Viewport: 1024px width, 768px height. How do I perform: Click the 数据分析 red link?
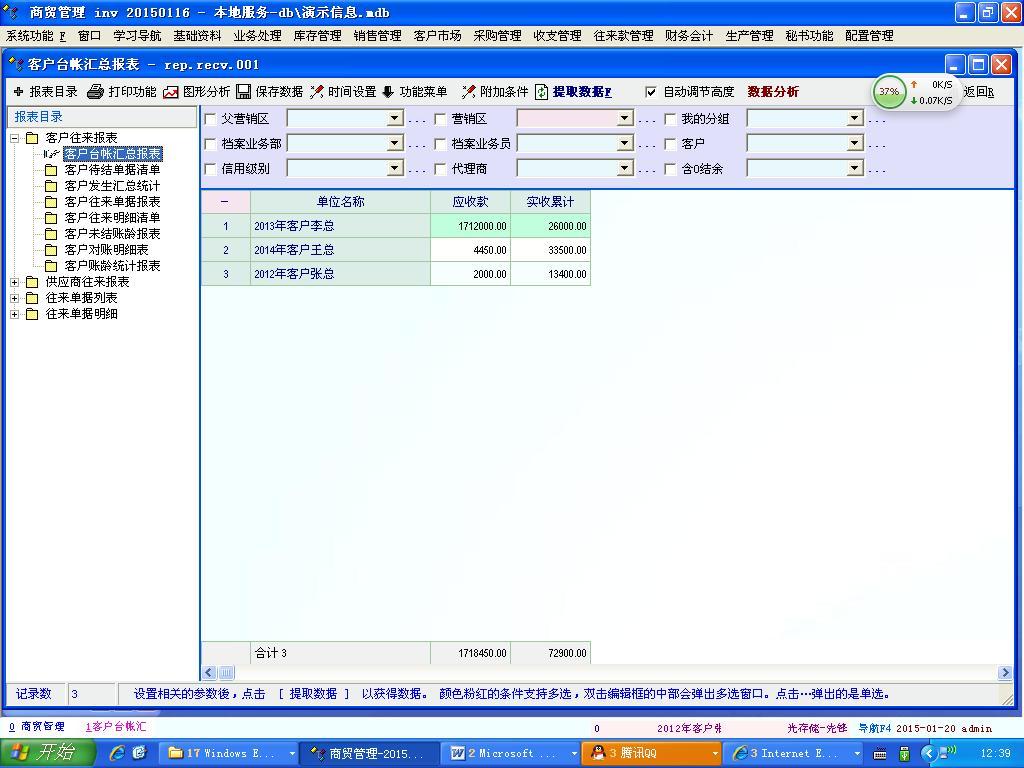[773, 92]
